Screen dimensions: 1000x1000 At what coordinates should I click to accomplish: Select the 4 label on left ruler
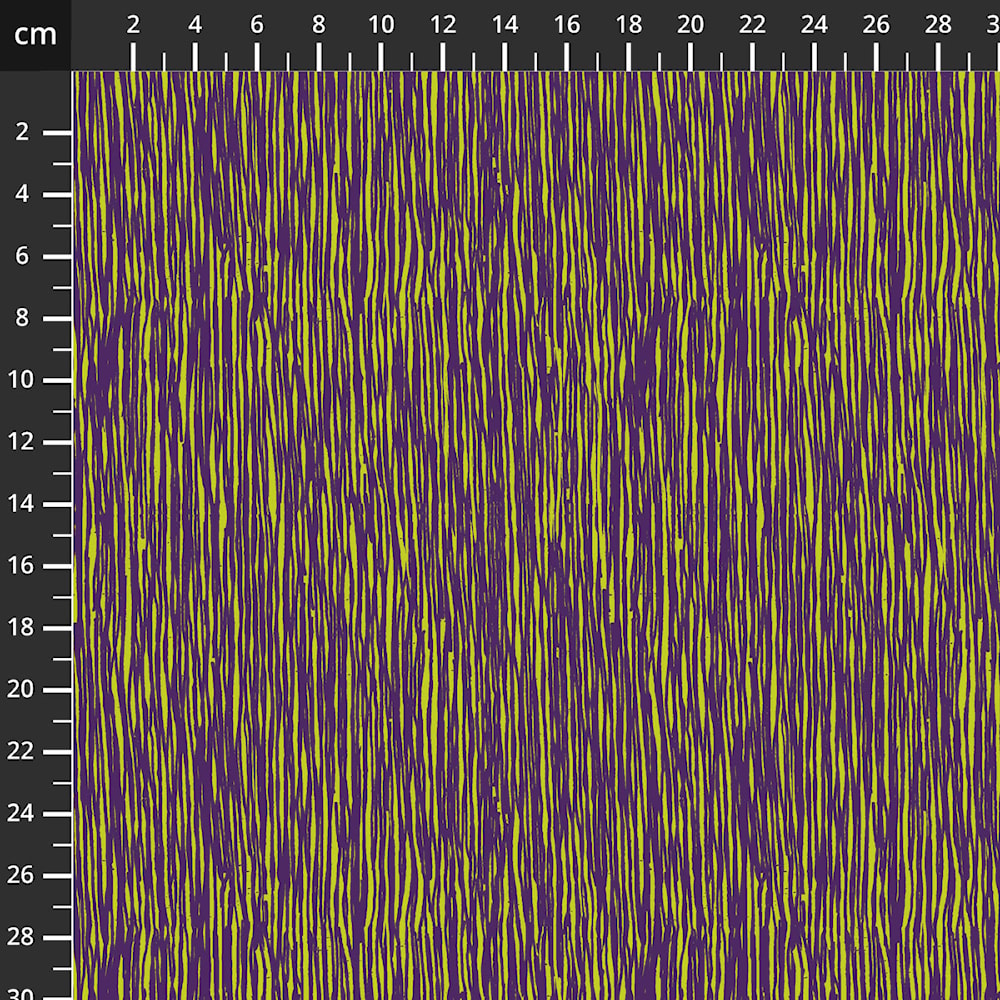(x=24, y=195)
